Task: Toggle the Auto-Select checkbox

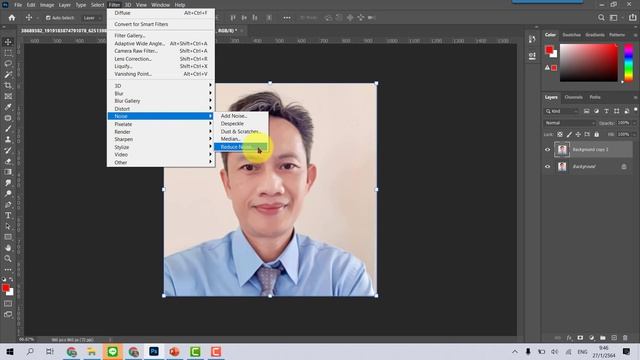Action: coord(48,18)
